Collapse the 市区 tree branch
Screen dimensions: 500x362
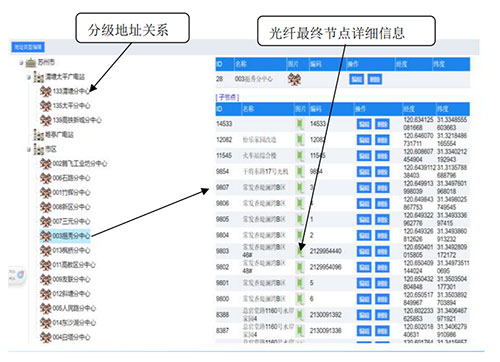tap(29, 150)
